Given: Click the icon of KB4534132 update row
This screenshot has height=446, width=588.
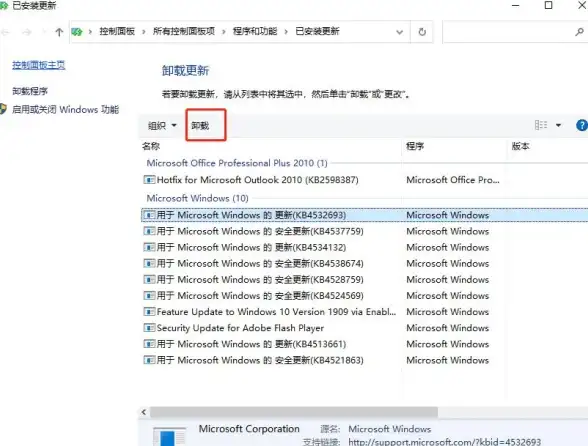Looking at the screenshot, I should tap(149, 247).
